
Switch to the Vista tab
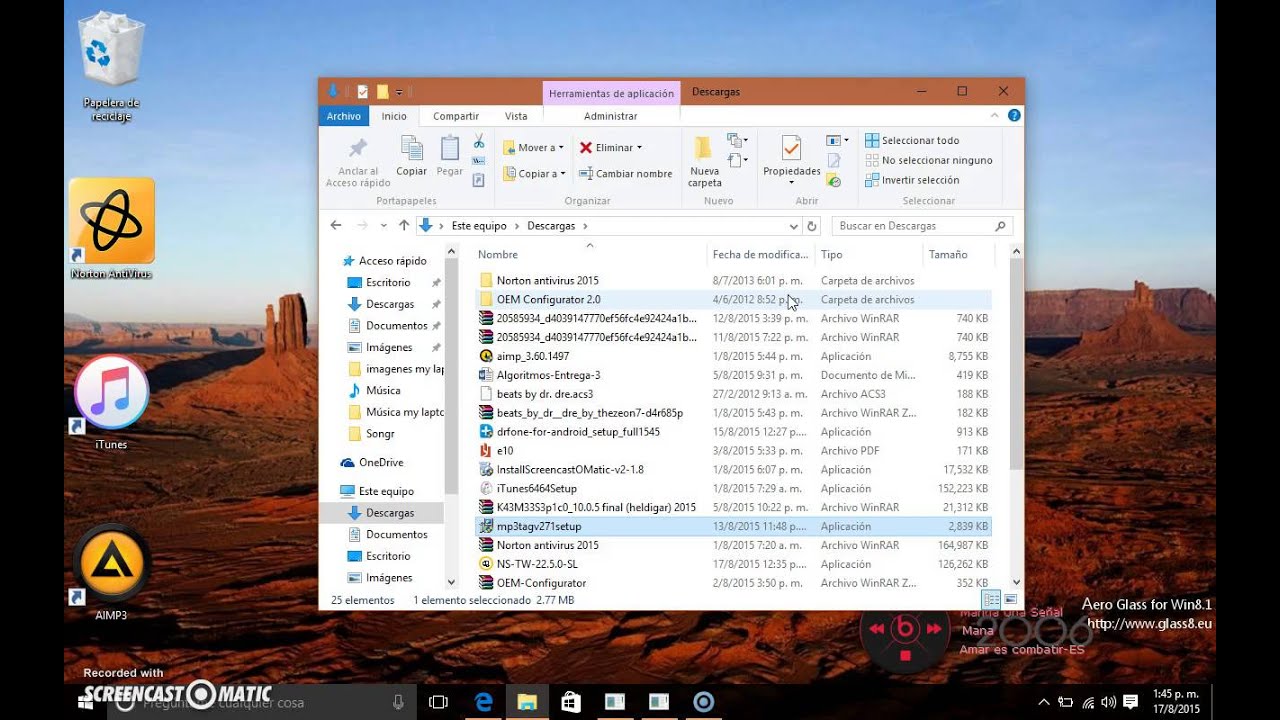point(516,116)
